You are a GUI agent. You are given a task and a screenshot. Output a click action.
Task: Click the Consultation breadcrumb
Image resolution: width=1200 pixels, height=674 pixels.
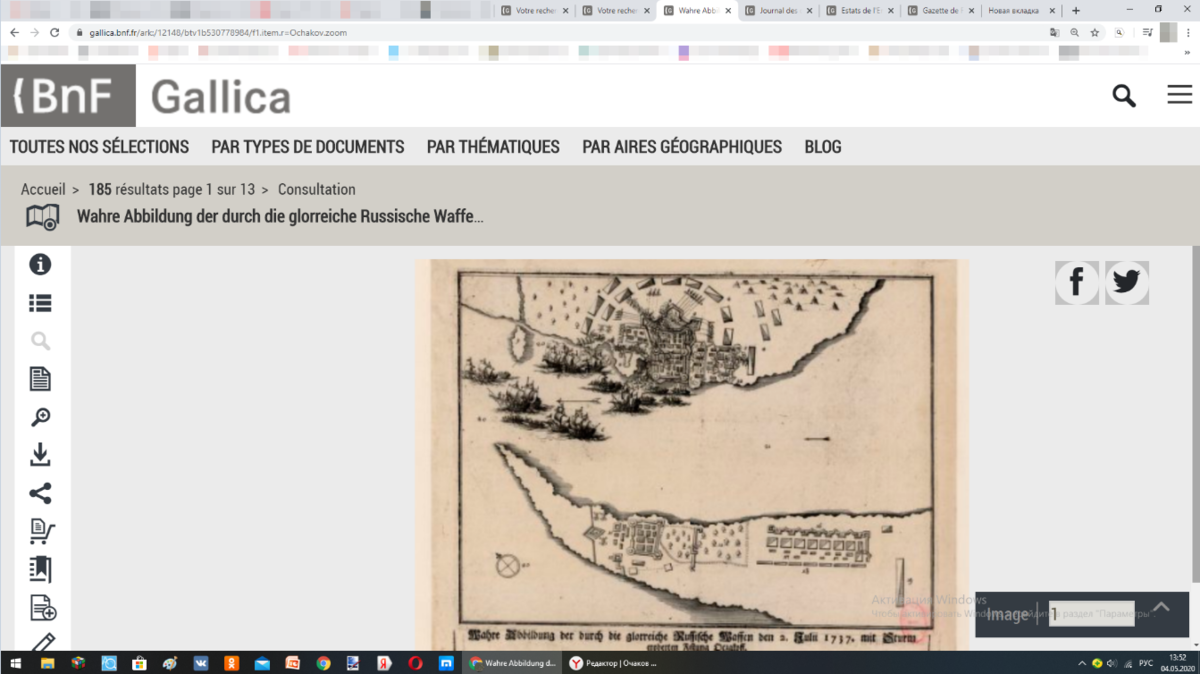(317, 189)
